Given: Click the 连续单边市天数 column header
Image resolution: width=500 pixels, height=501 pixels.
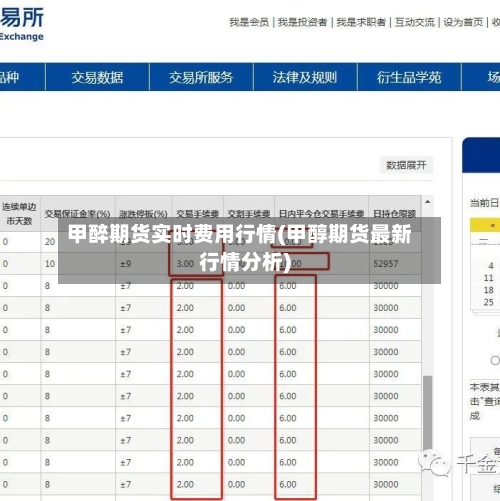Looking at the screenshot, I should 19,214.
